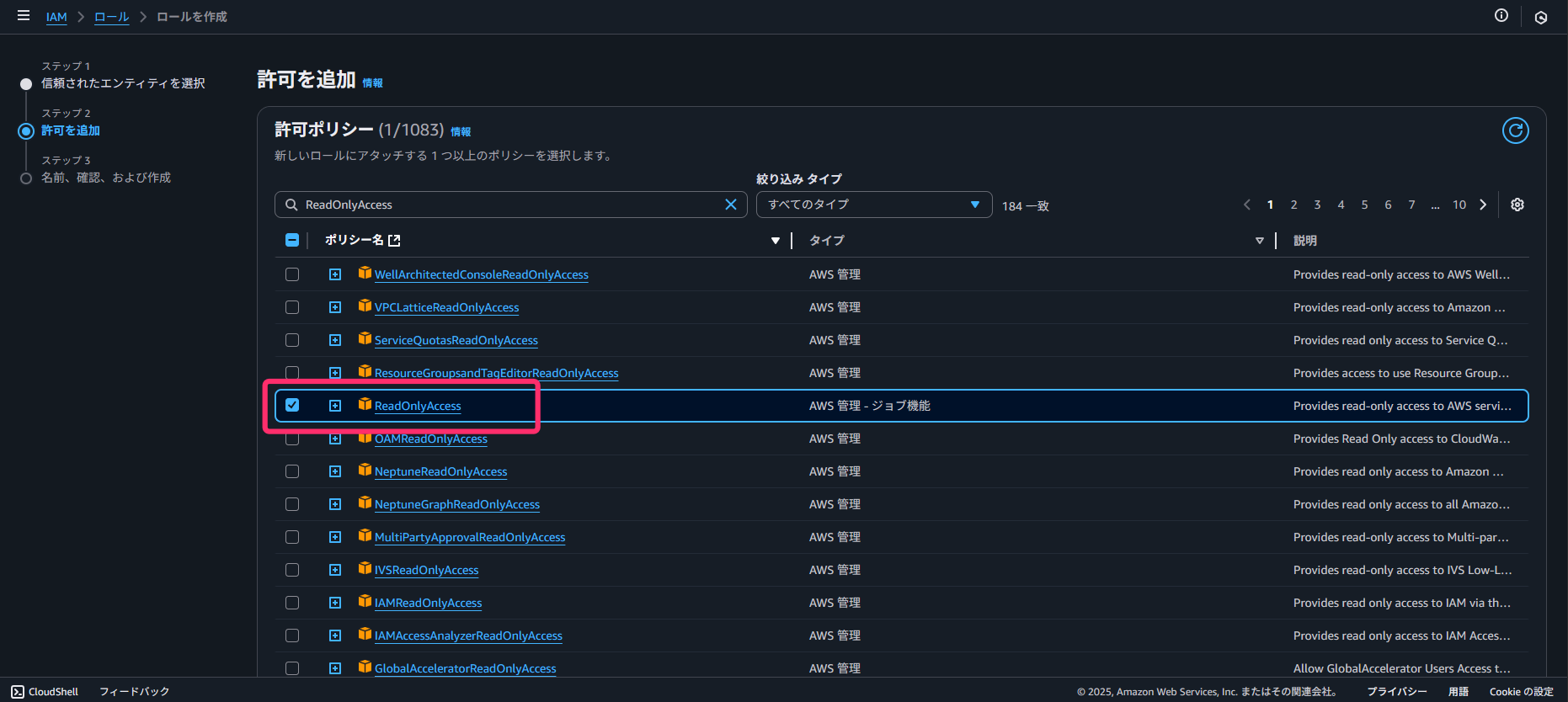This screenshot has width=1568, height=702.
Task: Go to page 7 of results
Action: click(1411, 205)
